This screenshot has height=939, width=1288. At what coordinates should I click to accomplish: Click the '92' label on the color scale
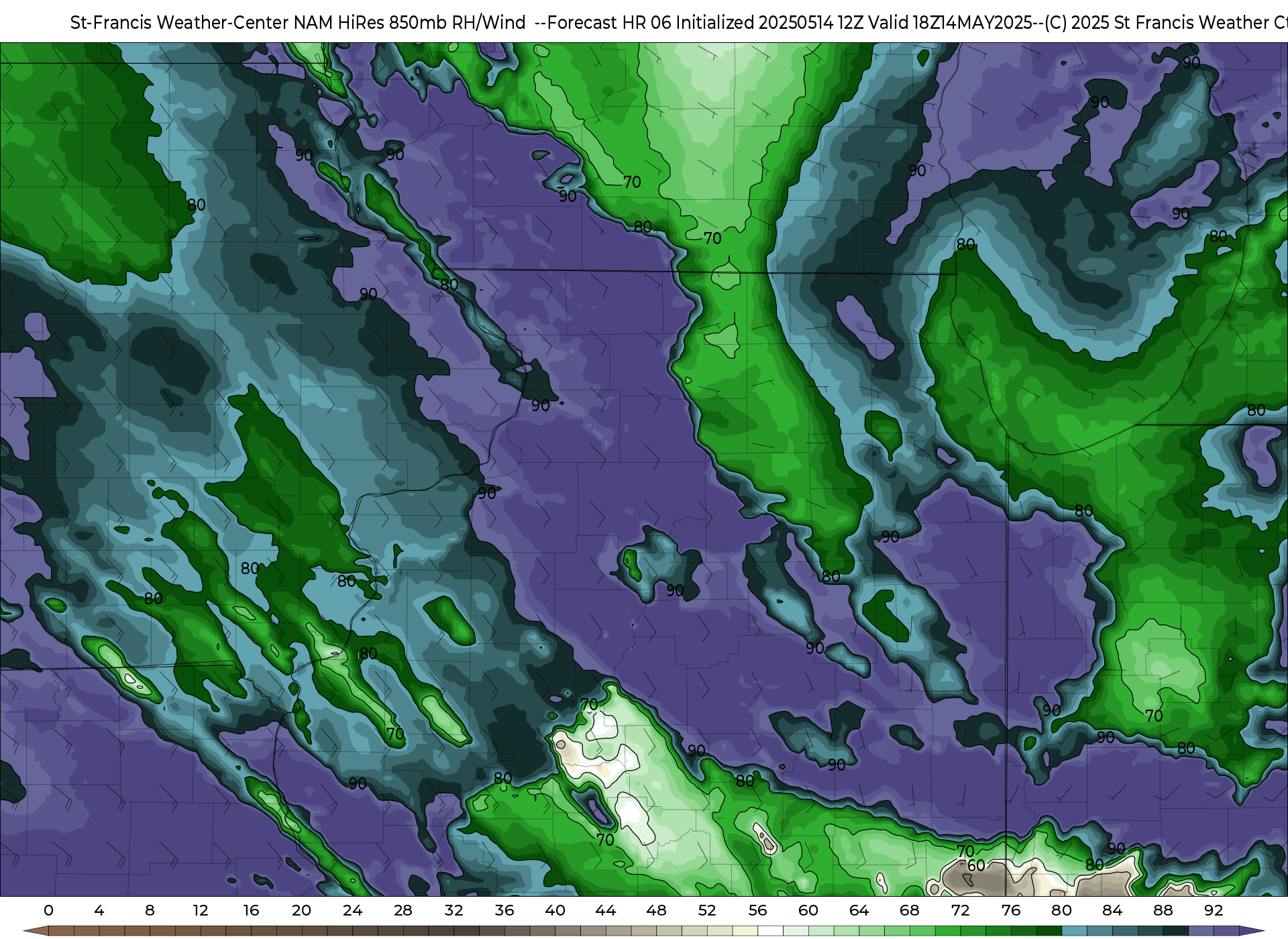pyautogui.click(x=1214, y=910)
